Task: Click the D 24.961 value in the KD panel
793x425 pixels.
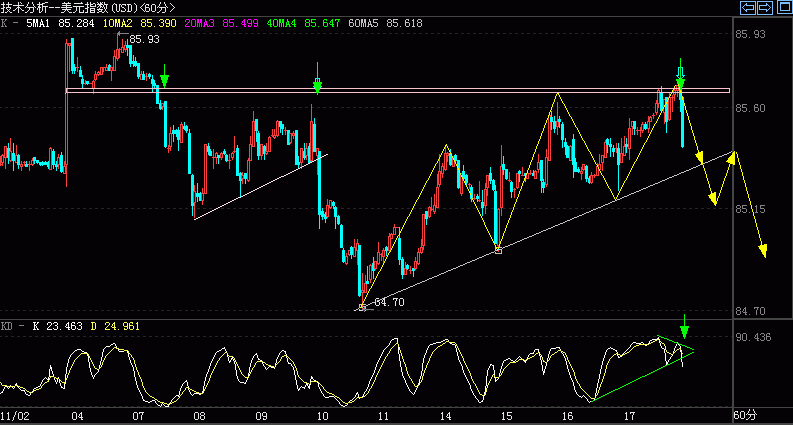Action: click(115, 326)
